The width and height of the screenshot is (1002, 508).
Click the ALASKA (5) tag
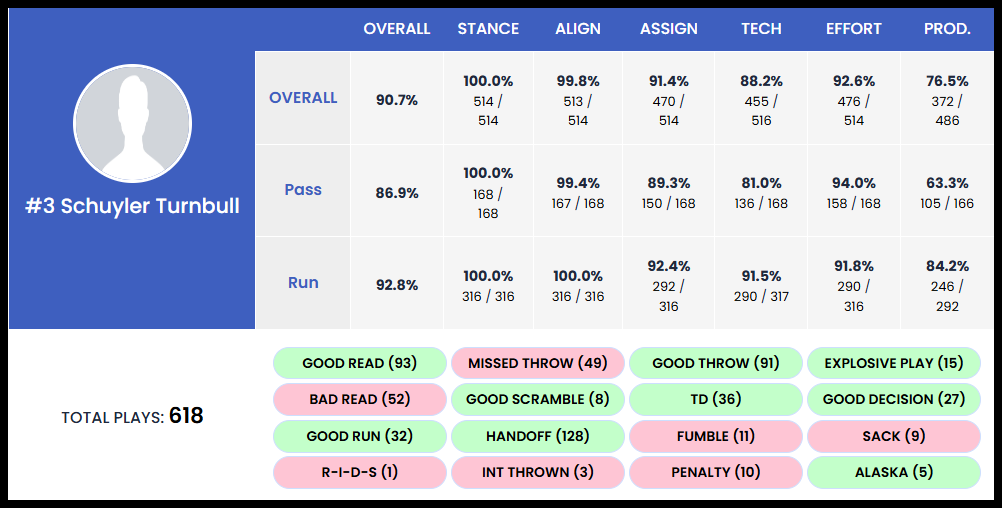click(893, 472)
